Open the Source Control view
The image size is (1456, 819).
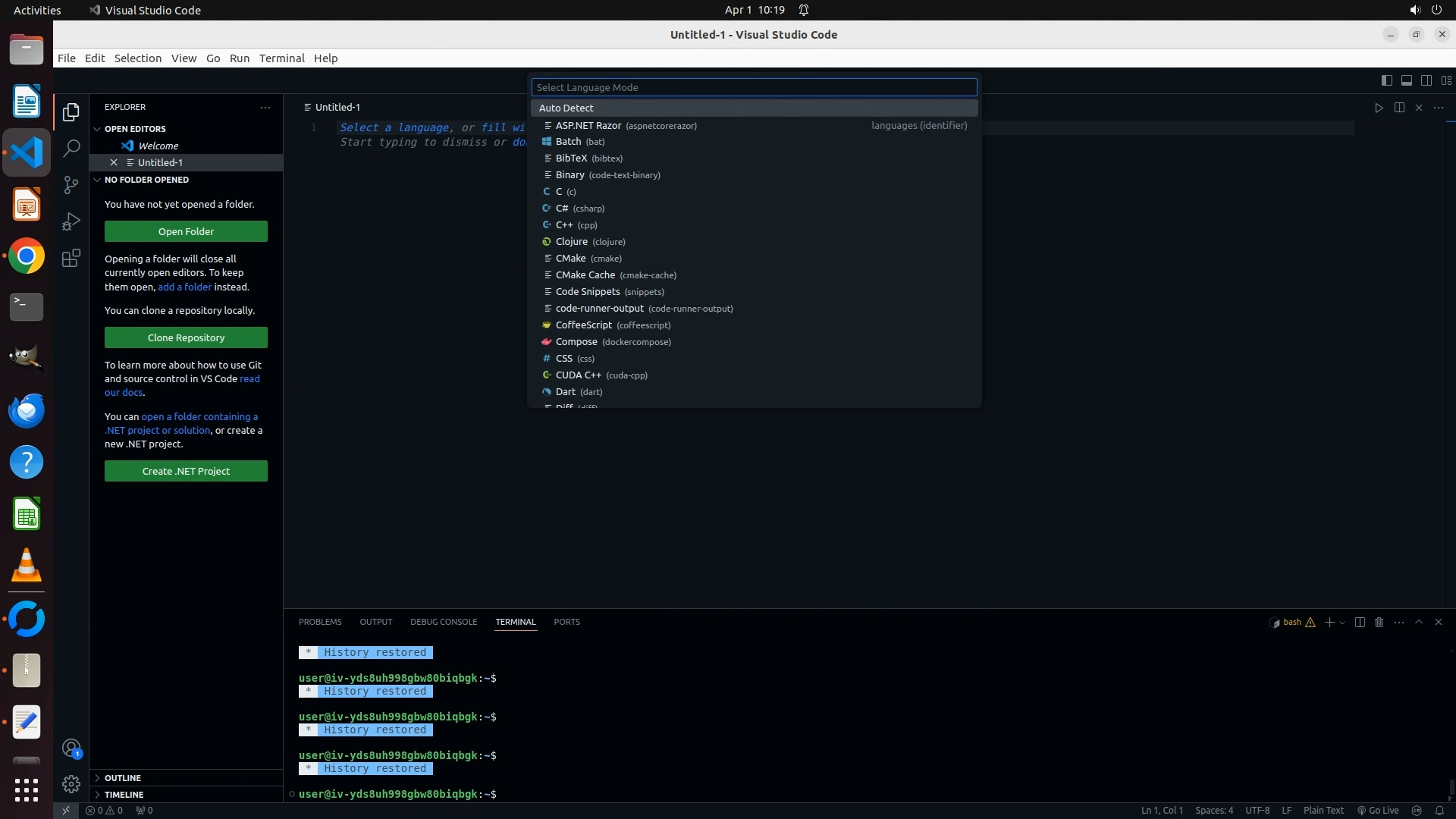[71, 185]
